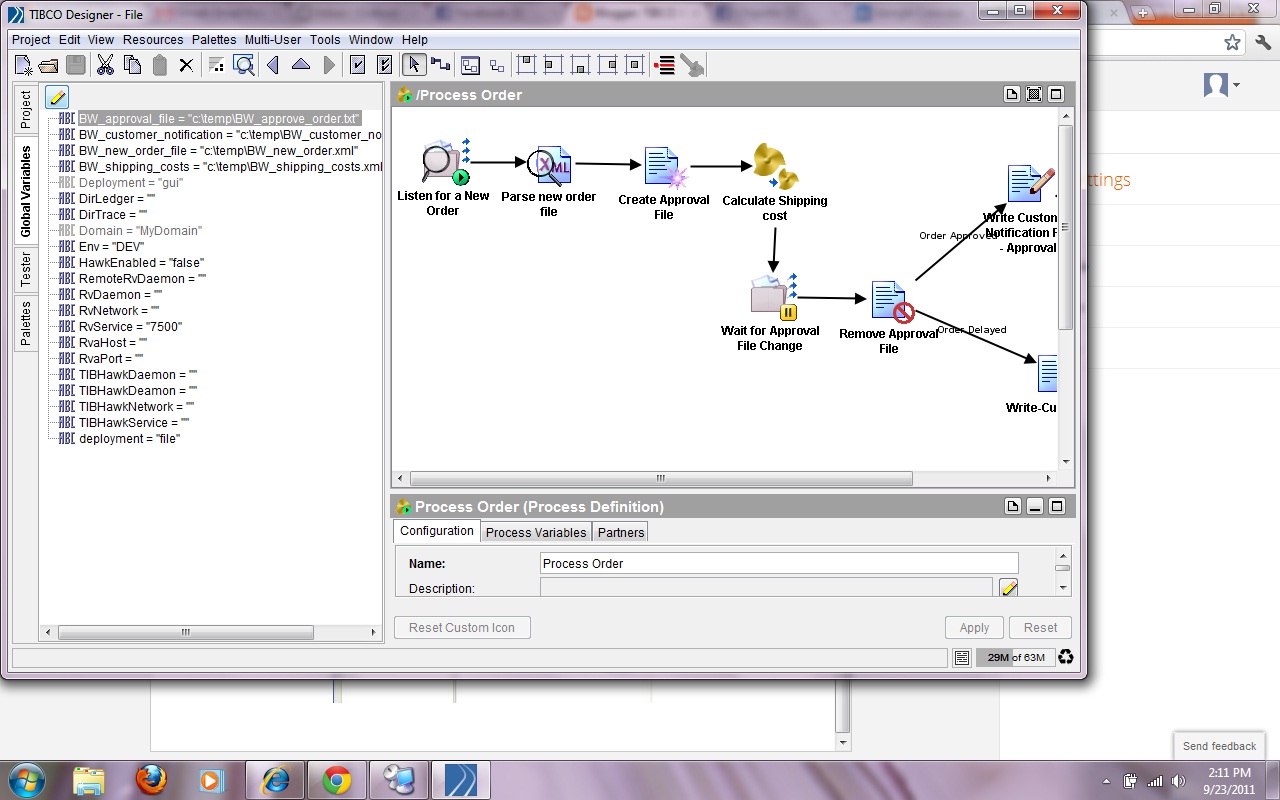Select the HawkEnabled = "false" variable
Screen dimensions: 1280x800
point(141,263)
